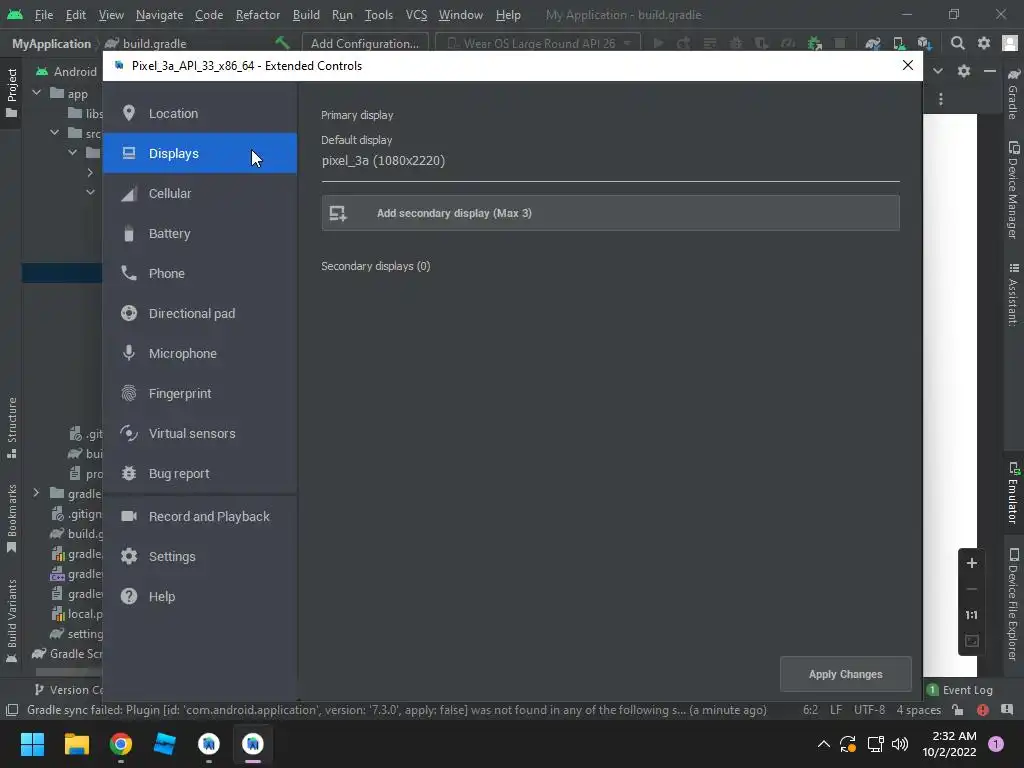Click the green hammer Make Project icon
The width and height of the screenshot is (1024, 768).
coord(282,43)
